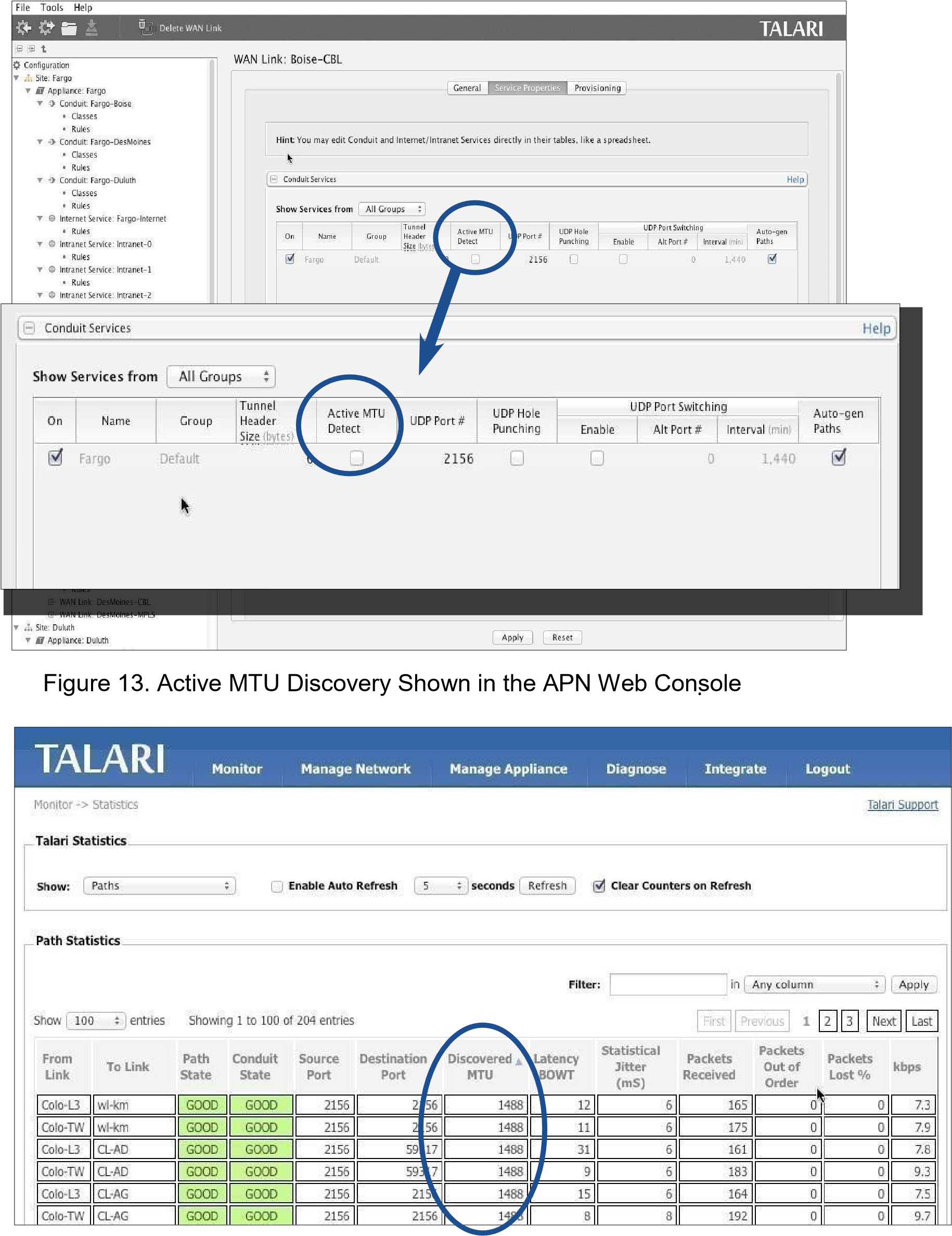Untick the Fargo On checkbox in small background table

pyautogui.click(x=290, y=259)
